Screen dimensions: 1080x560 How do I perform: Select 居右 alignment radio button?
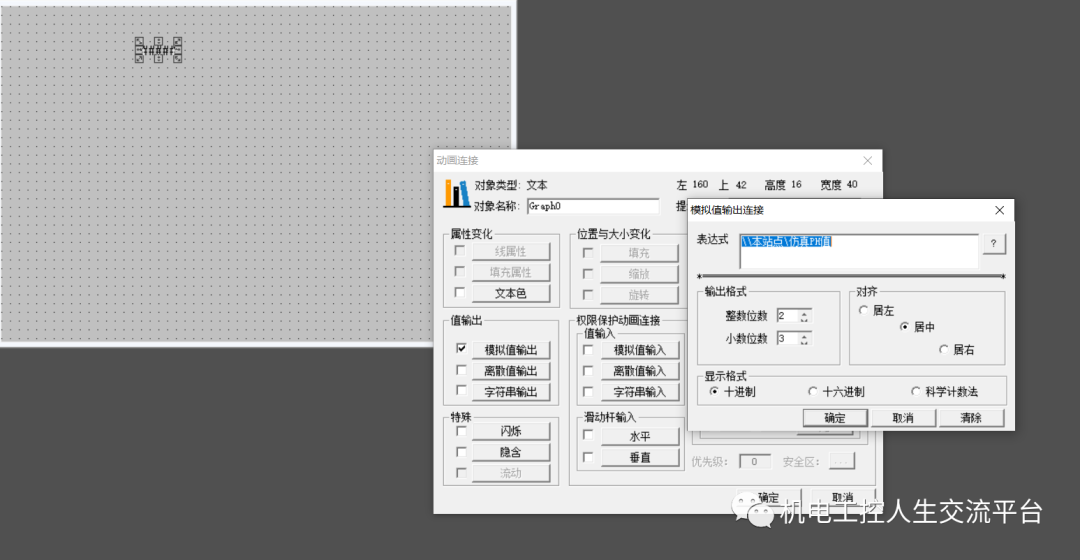coord(943,349)
